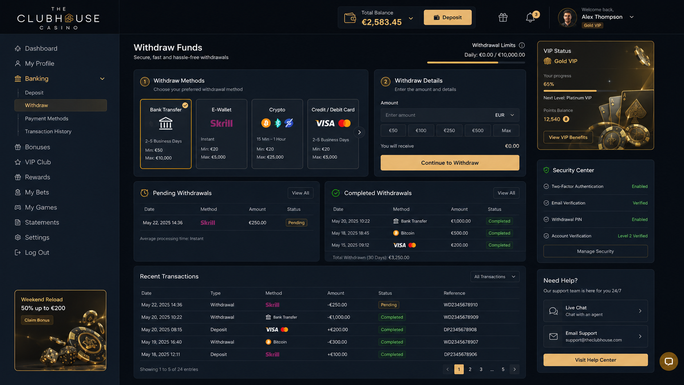Choose the €250 quick amount
This screenshot has width=684, height=385.
[449, 130]
